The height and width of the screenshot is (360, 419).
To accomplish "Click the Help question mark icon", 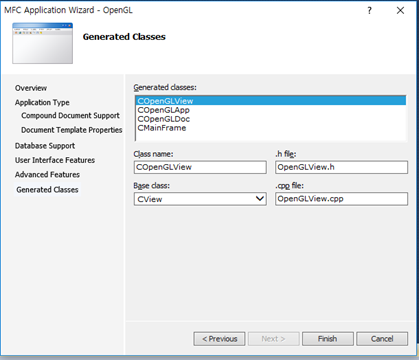I will click(x=369, y=11).
